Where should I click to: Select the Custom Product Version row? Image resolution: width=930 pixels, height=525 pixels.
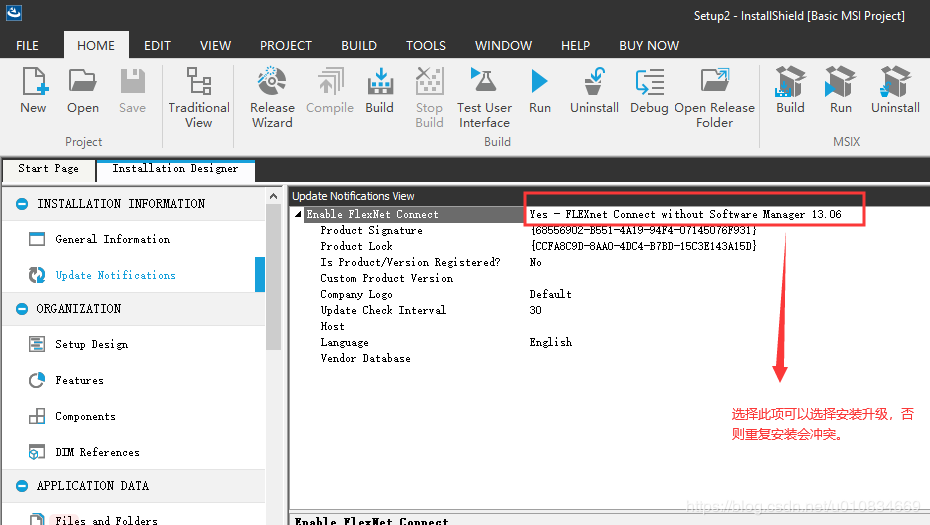(x=609, y=278)
